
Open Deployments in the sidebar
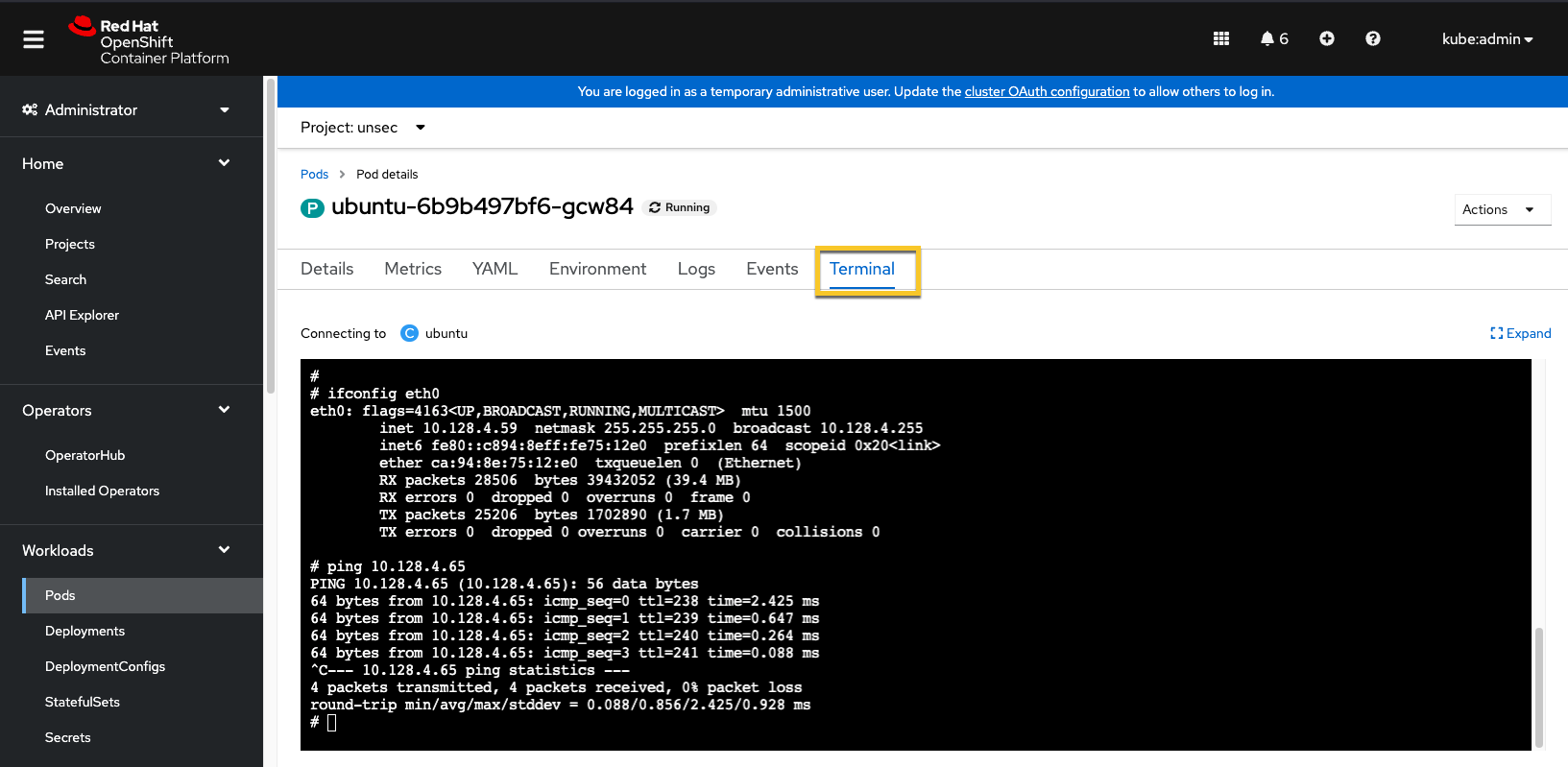[x=84, y=632]
